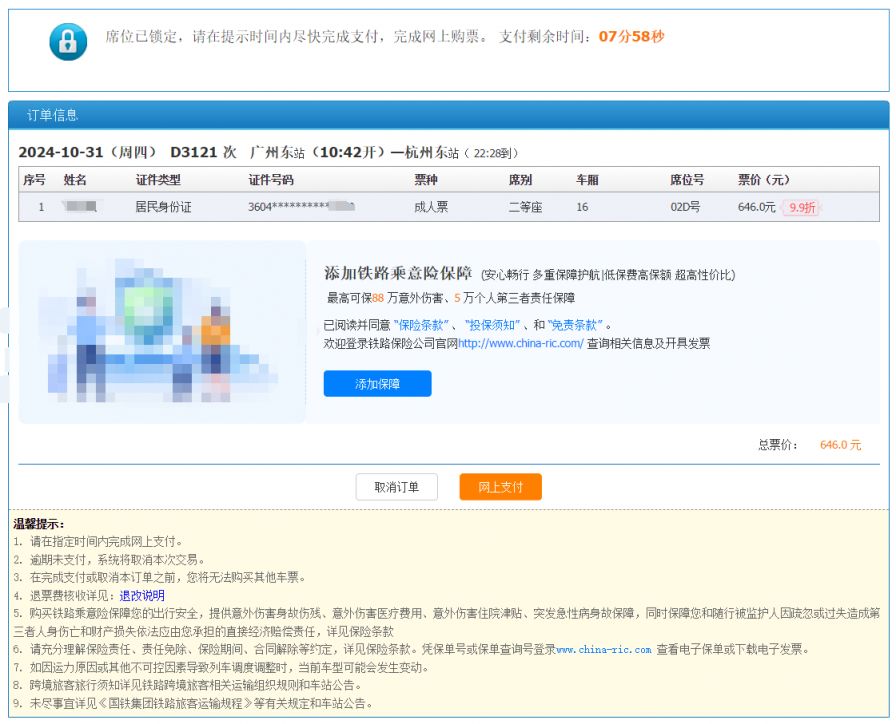Click the blue lock icon
The height and width of the screenshot is (724, 896).
coord(68,41)
